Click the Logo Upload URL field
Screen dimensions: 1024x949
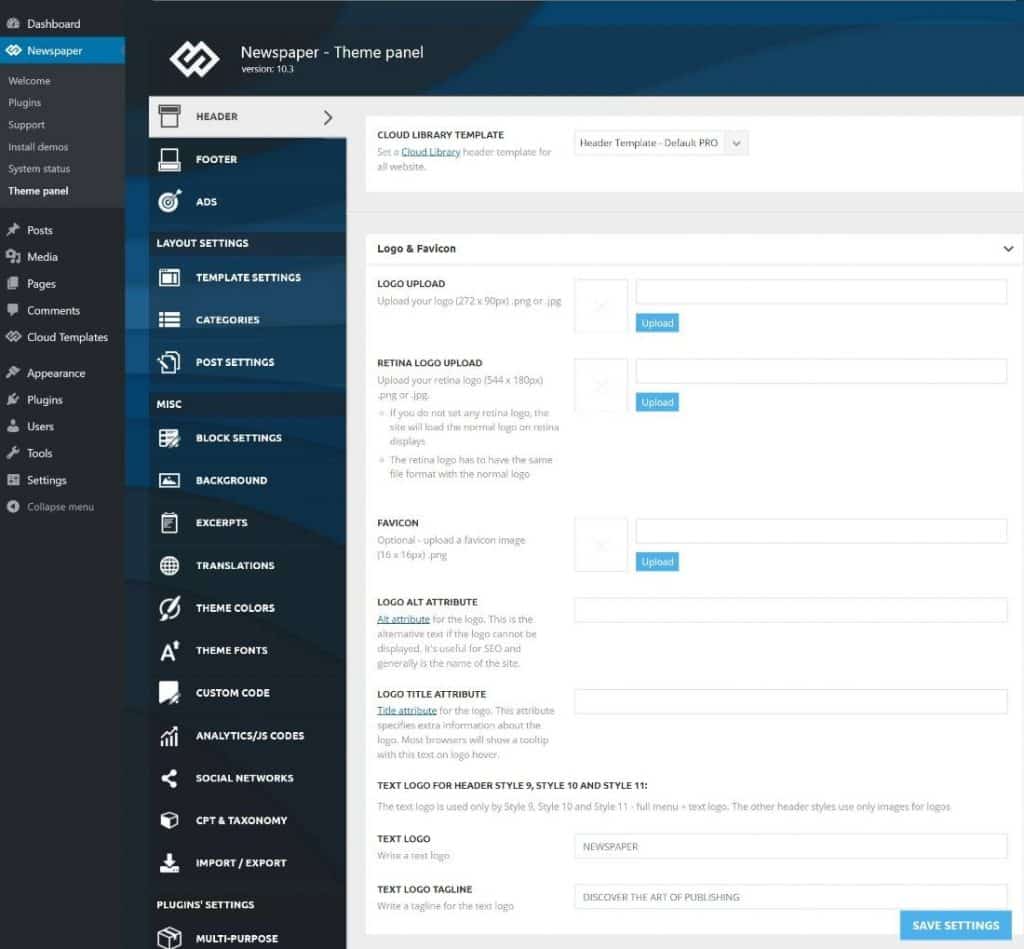point(821,292)
